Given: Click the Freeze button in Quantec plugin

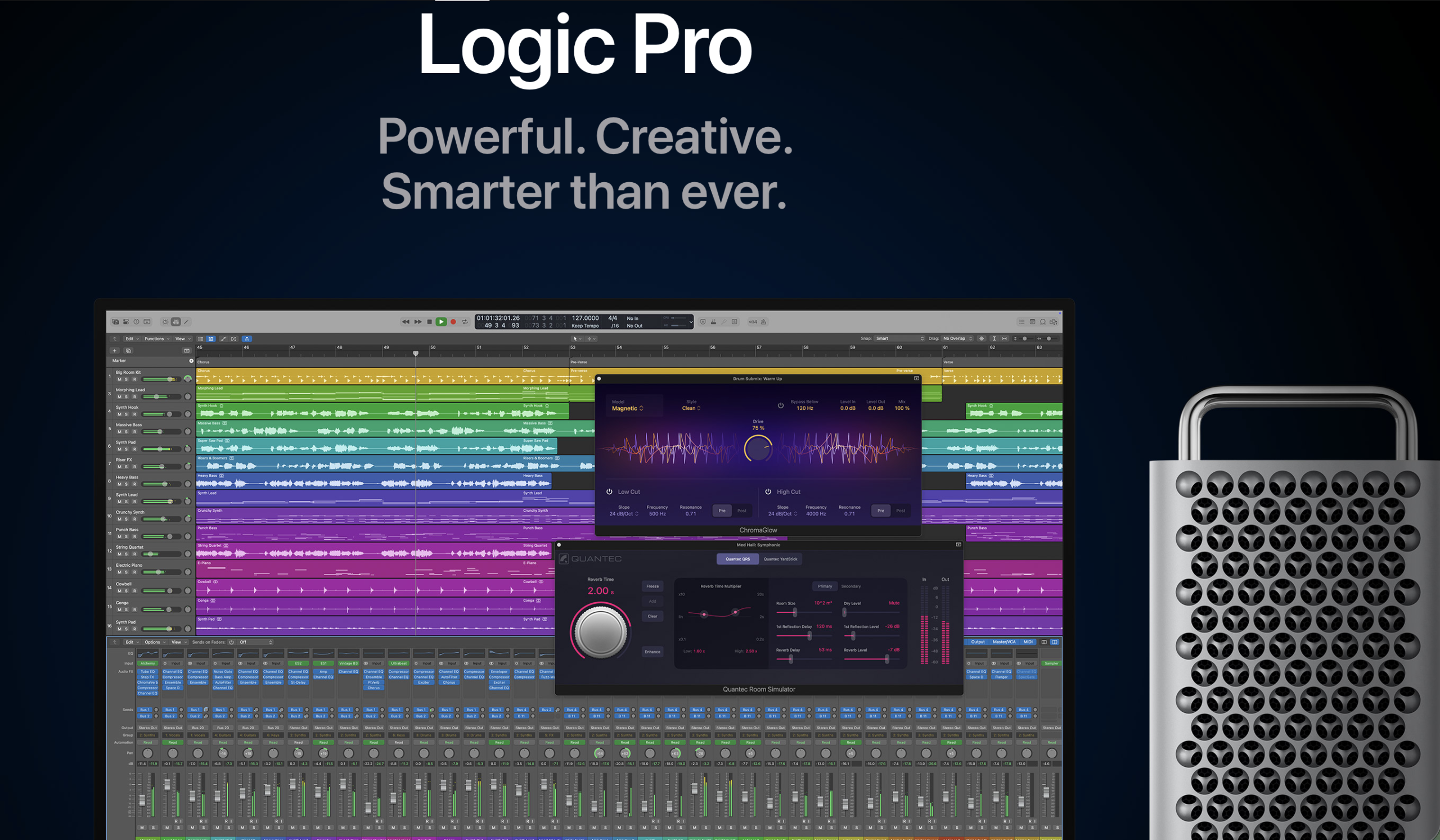Looking at the screenshot, I should (x=652, y=586).
